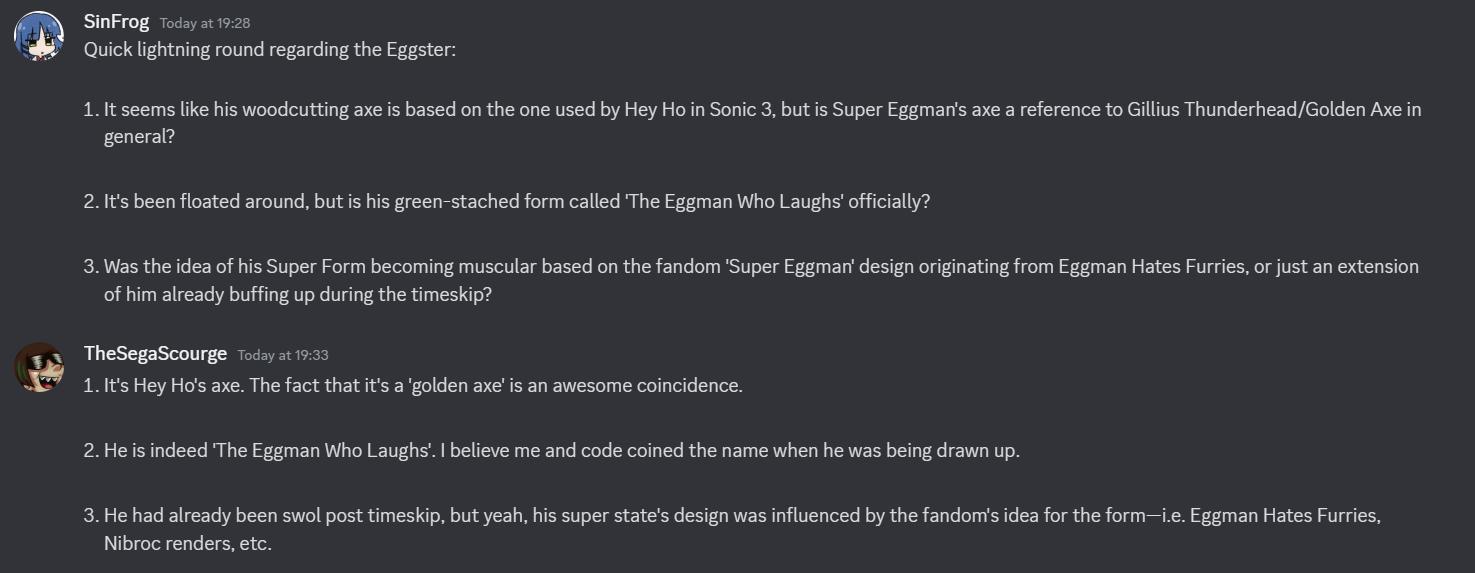The image size is (1475, 573).
Task: Open TheSegaScourge's avatar picture
Action: coord(39,367)
